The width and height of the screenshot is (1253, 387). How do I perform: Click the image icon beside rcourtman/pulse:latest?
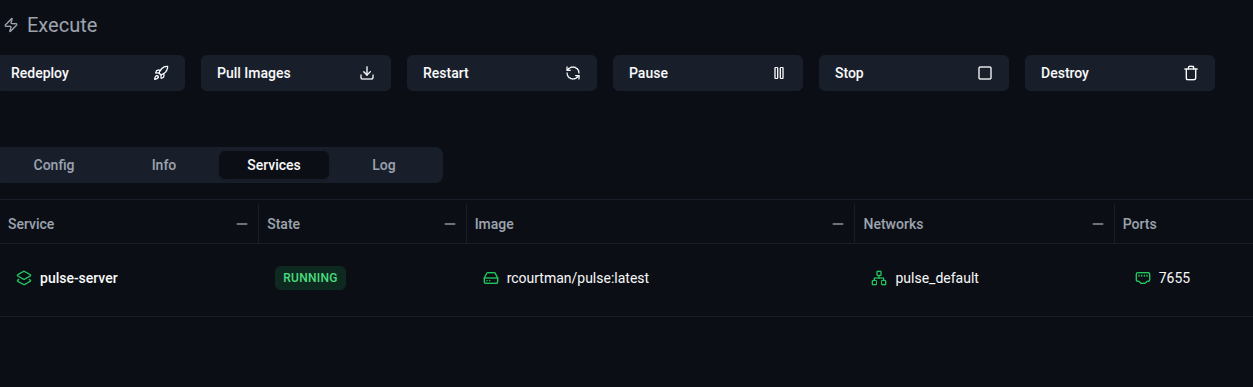[491, 278]
